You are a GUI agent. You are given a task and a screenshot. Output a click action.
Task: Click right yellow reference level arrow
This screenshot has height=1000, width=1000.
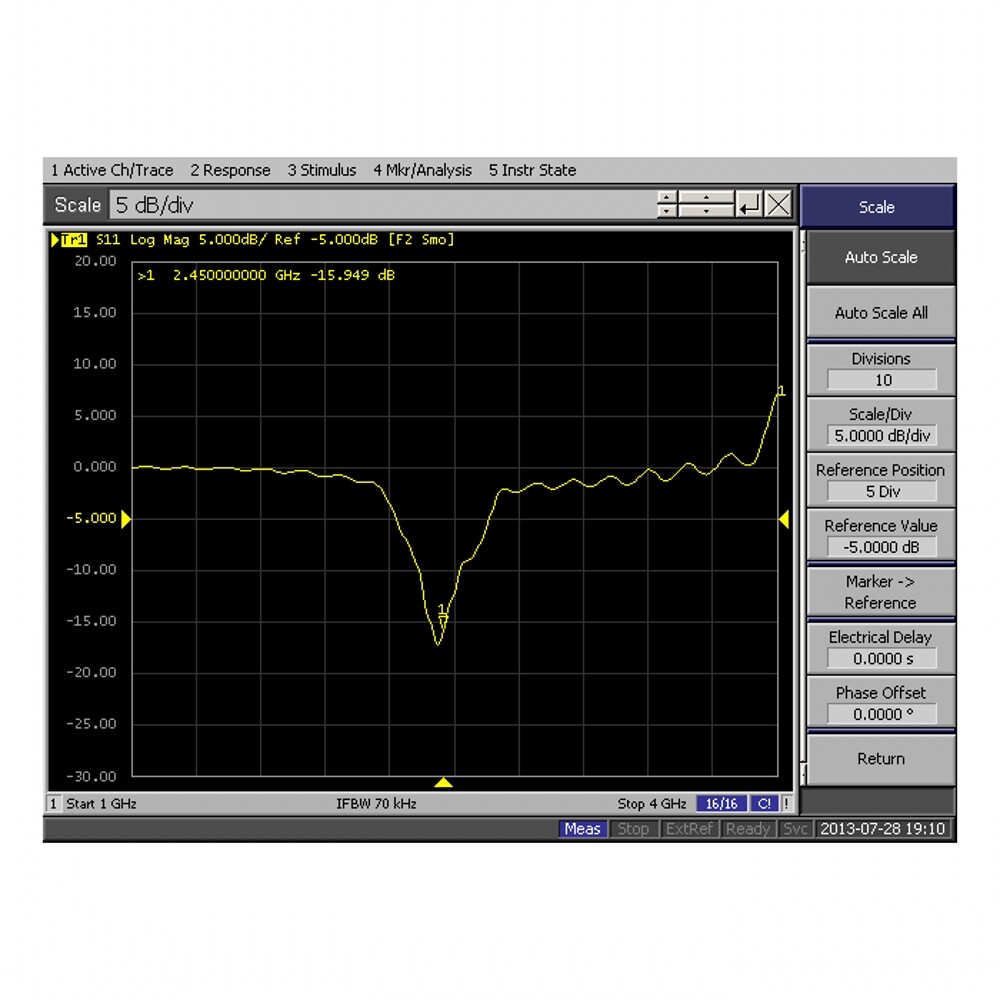[x=784, y=519]
